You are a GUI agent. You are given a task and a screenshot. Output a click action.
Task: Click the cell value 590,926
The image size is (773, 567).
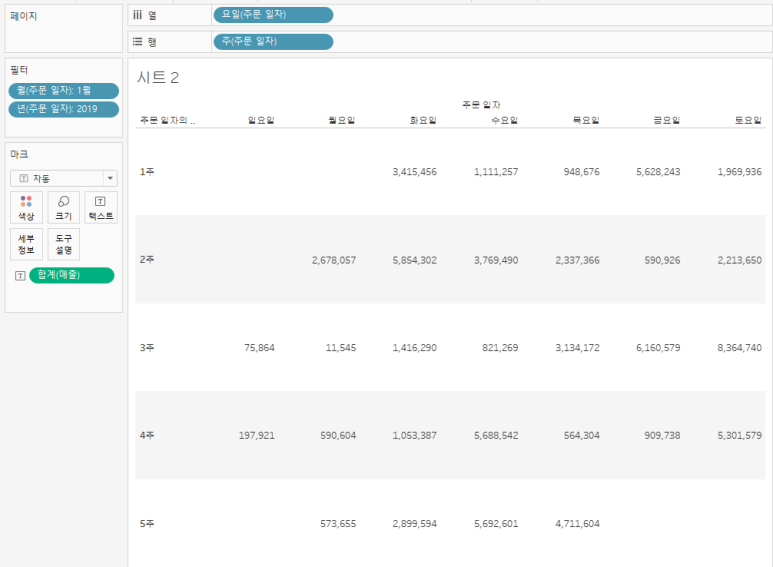click(x=662, y=260)
